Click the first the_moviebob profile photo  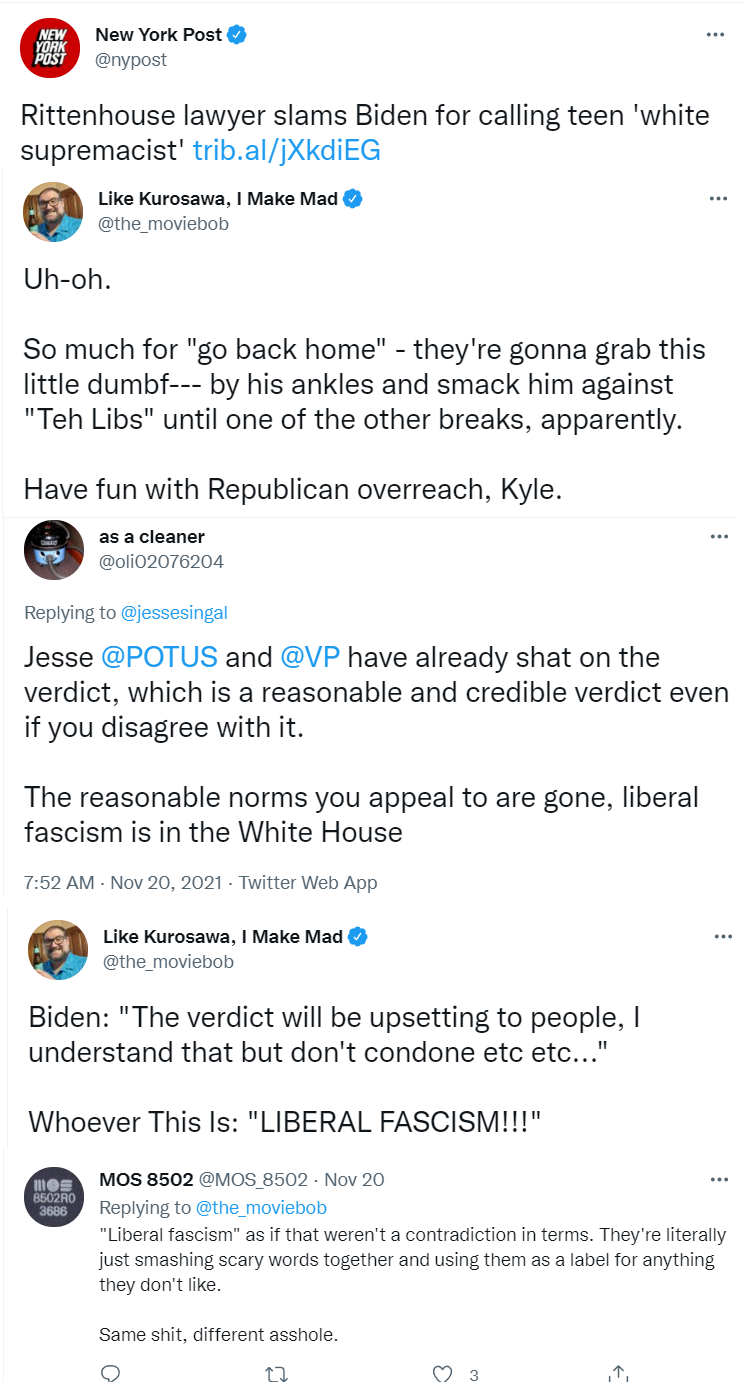pos(54,212)
